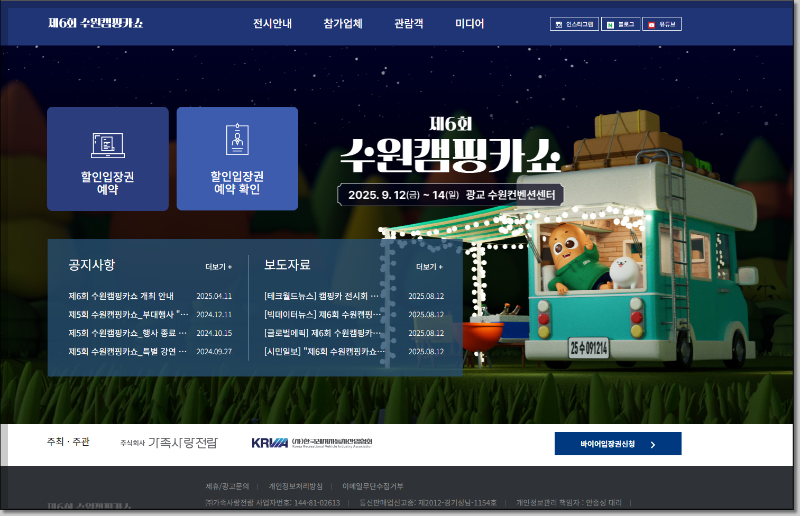This screenshot has height=516, width=800.
Task: Click the 보도자료 section heading
Action: click(287, 265)
